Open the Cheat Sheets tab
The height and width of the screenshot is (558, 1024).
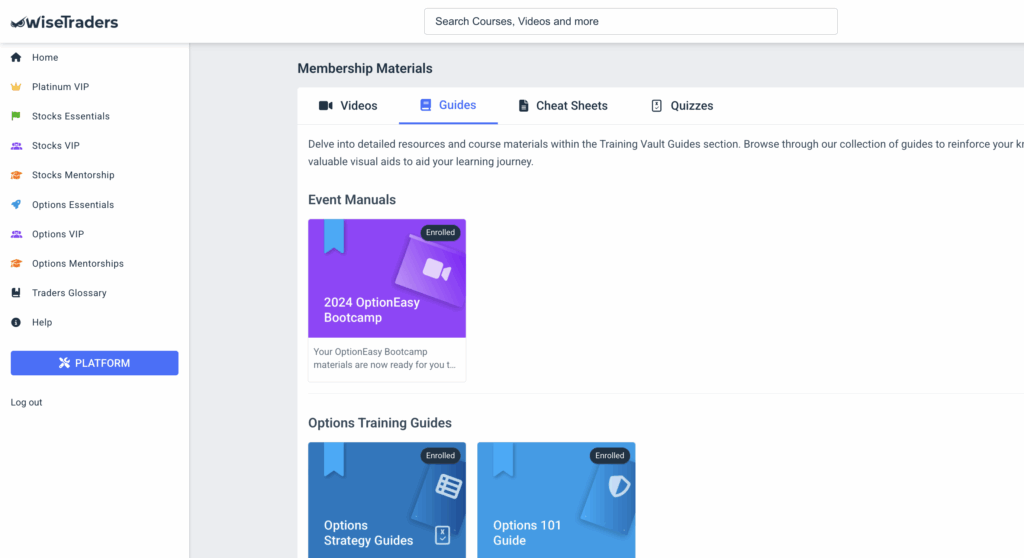[562, 106]
